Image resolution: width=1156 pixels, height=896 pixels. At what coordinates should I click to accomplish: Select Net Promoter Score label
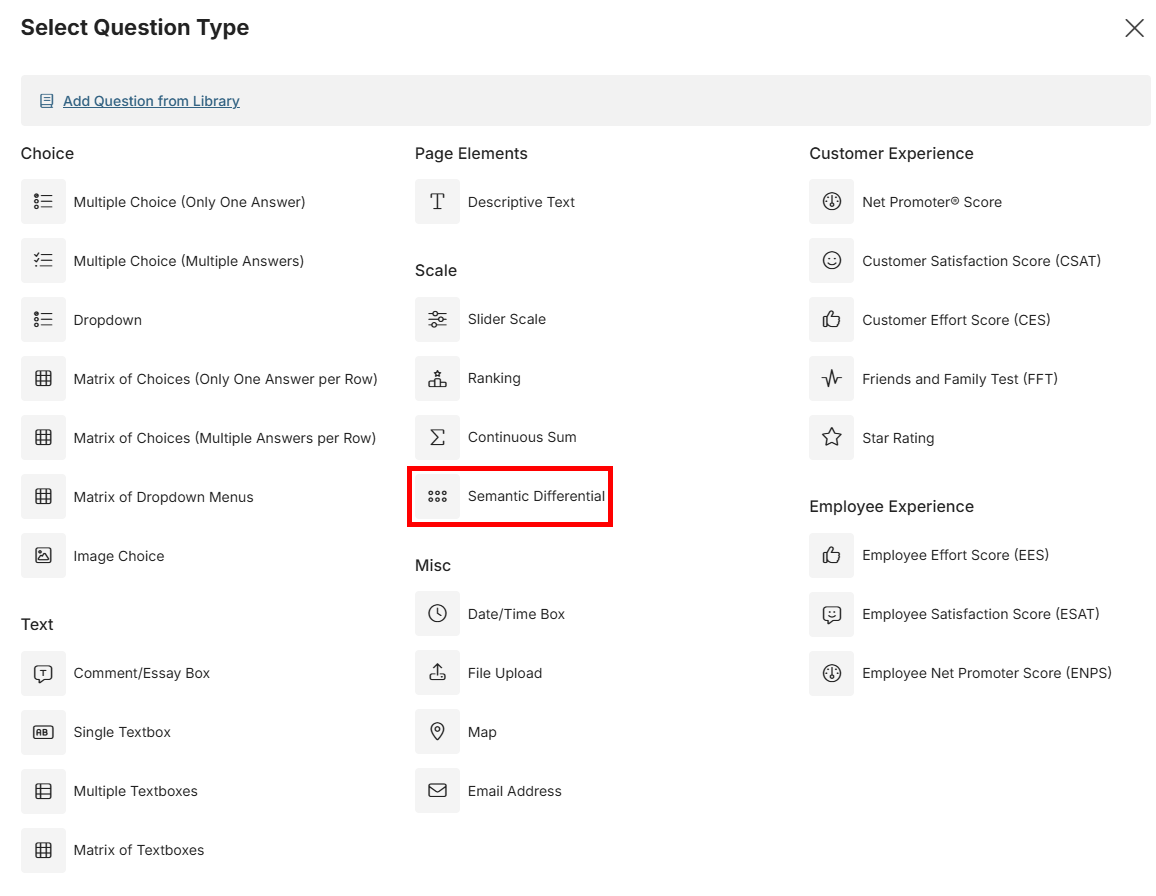click(x=932, y=202)
